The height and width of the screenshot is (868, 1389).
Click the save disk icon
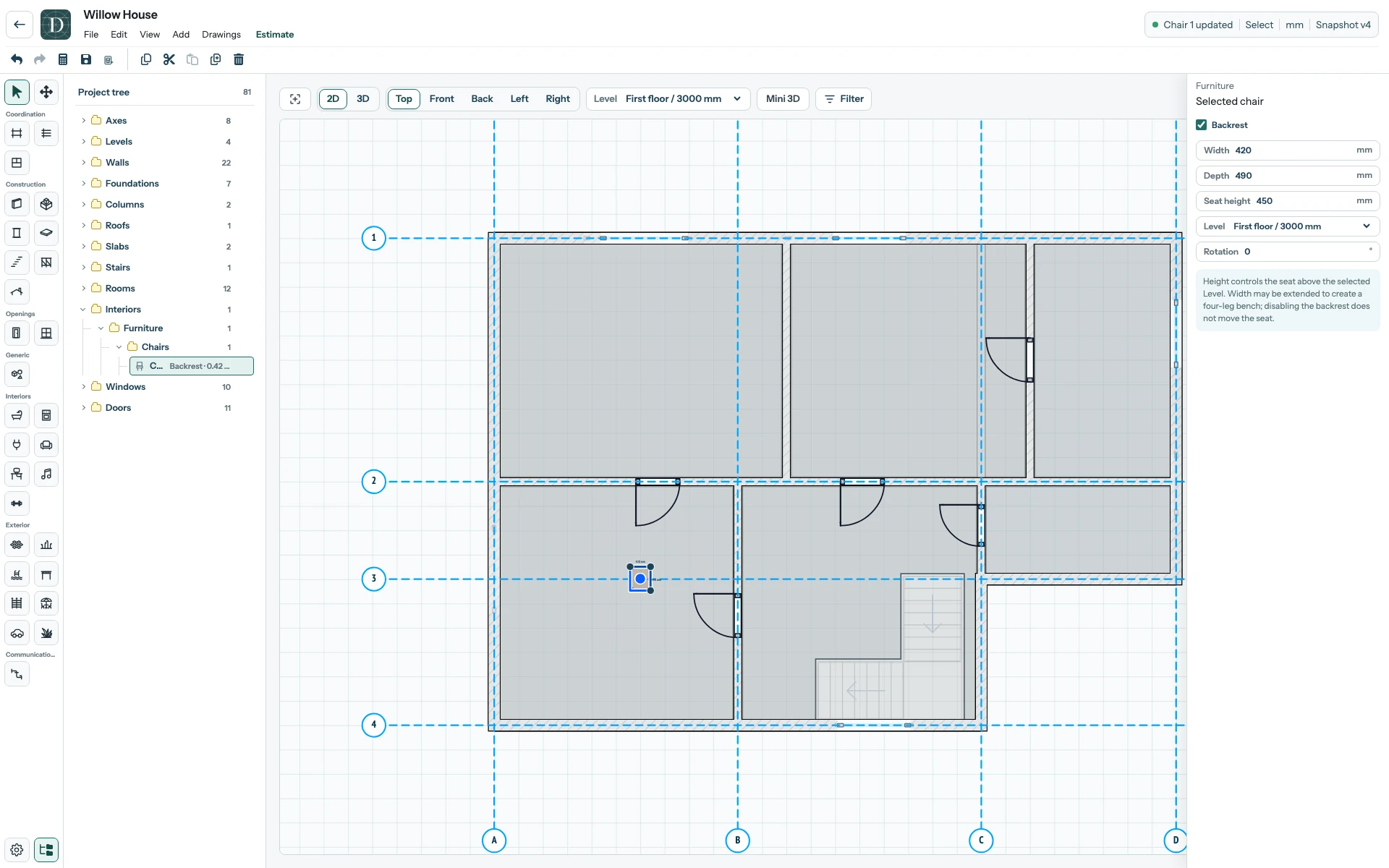point(86,59)
